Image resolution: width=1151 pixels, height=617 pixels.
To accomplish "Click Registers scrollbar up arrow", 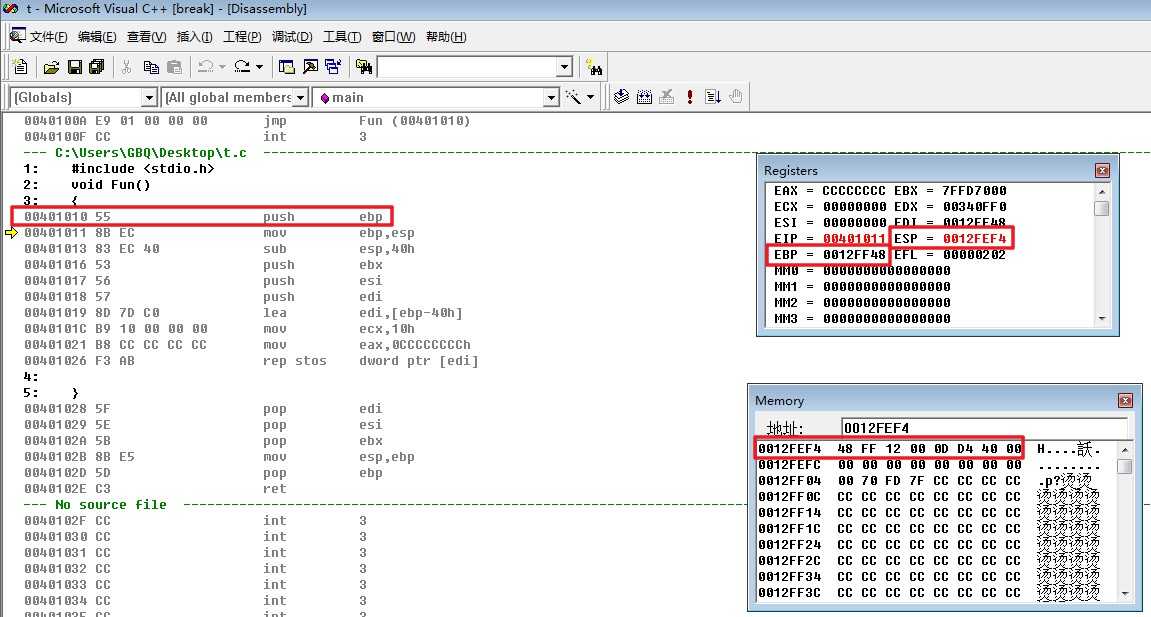I will [x=1101, y=191].
